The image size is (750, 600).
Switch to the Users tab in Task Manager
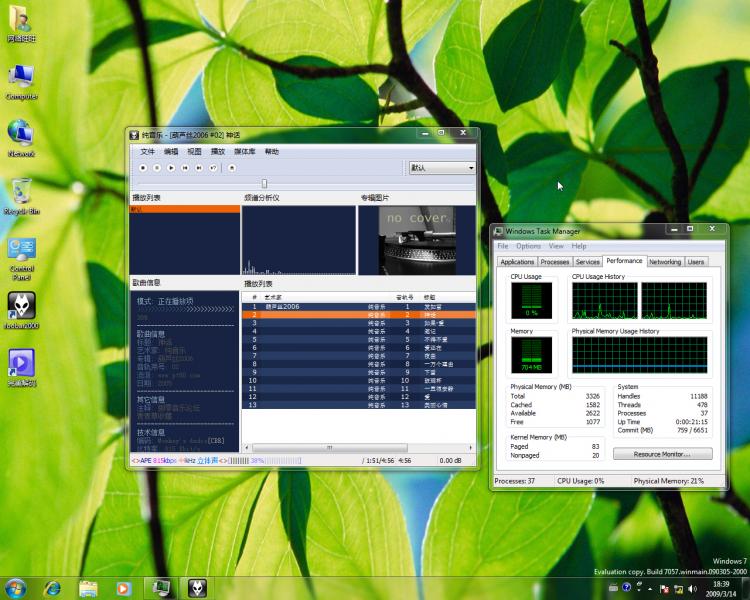tap(696, 262)
